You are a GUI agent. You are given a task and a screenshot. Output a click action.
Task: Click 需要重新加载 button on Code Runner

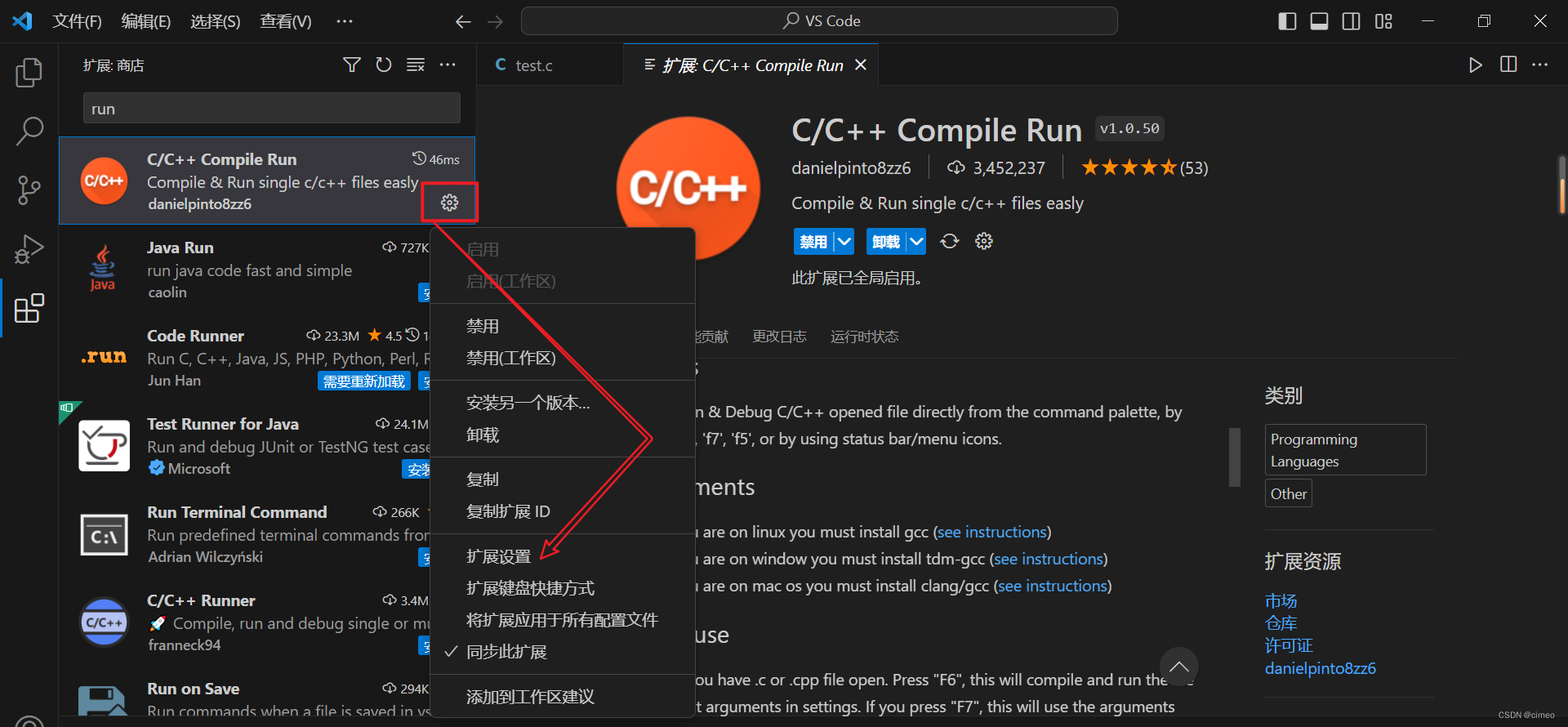click(364, 381)
